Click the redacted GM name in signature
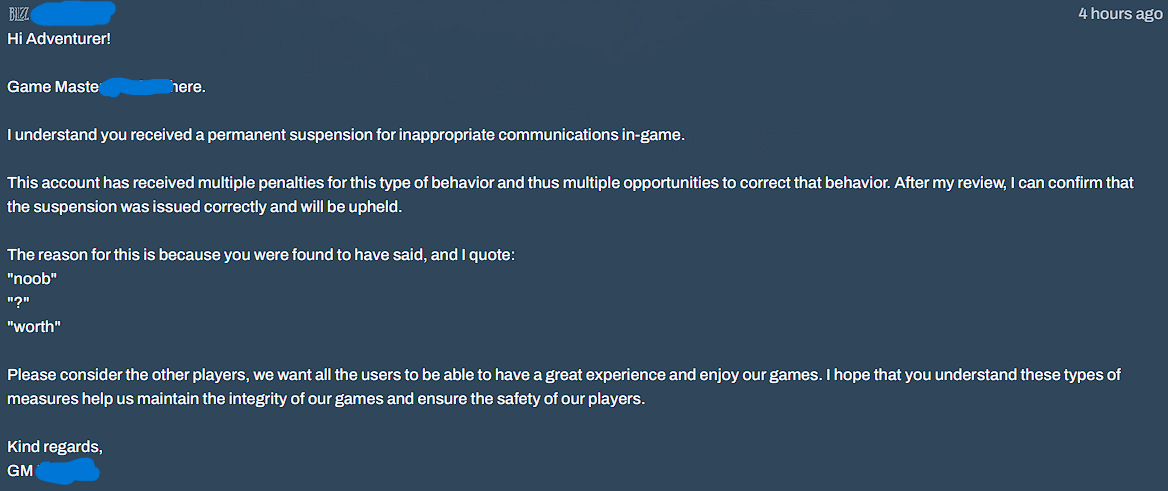1168x491 pixels. click(x=68, y=471)
